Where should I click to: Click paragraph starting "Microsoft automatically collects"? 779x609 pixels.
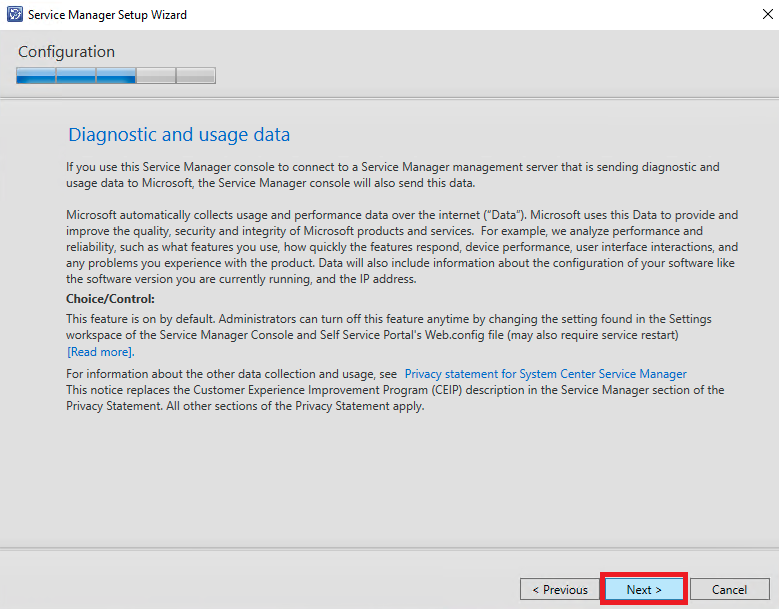click(402, 247)
